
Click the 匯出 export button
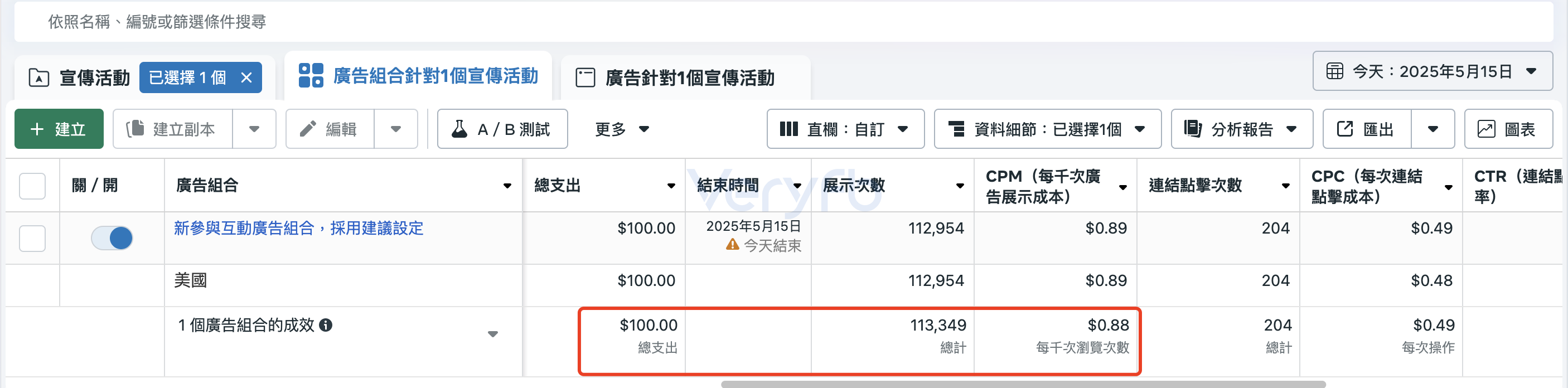click(x=1367, y=129)
